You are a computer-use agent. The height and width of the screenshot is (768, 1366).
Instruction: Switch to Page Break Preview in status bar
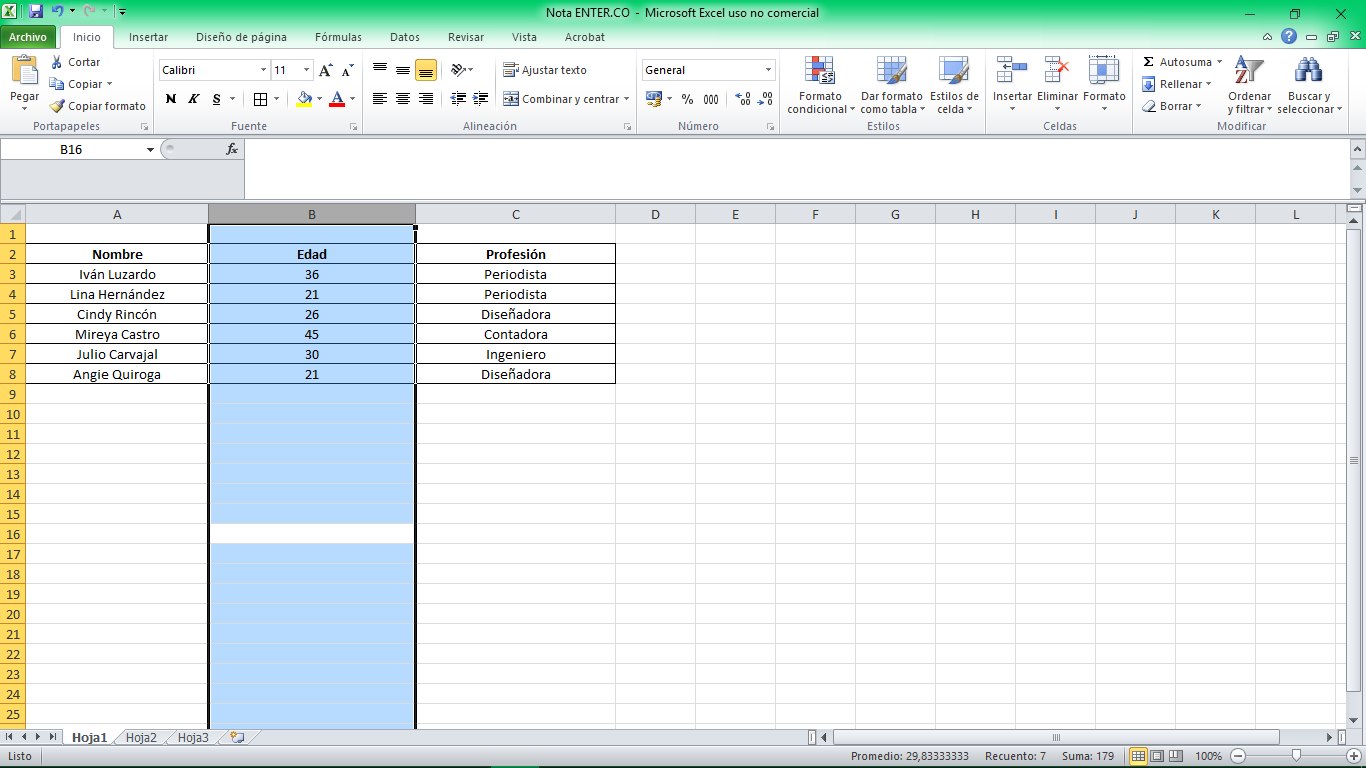point(1175,756)
